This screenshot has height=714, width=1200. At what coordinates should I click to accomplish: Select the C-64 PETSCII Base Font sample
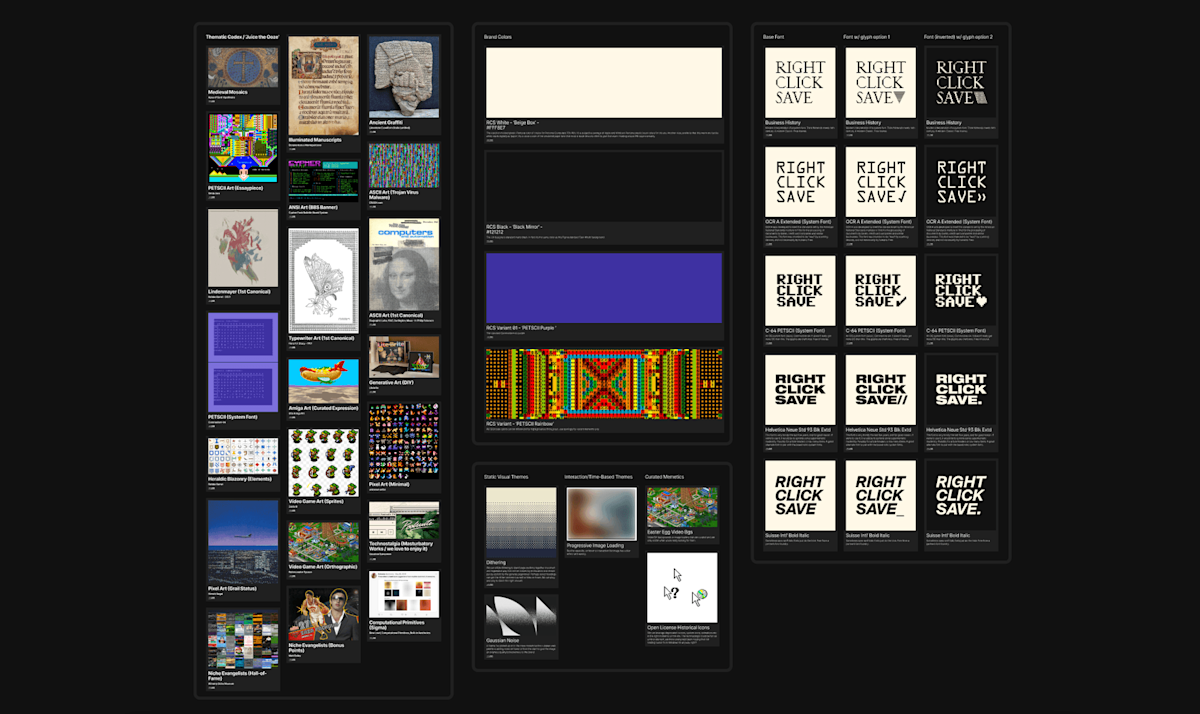click(x=800, y=290)
